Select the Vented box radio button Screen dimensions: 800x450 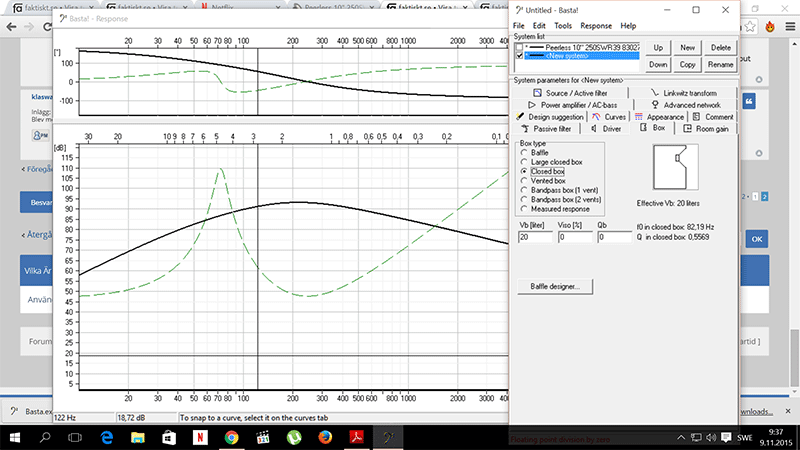point(523,181)
